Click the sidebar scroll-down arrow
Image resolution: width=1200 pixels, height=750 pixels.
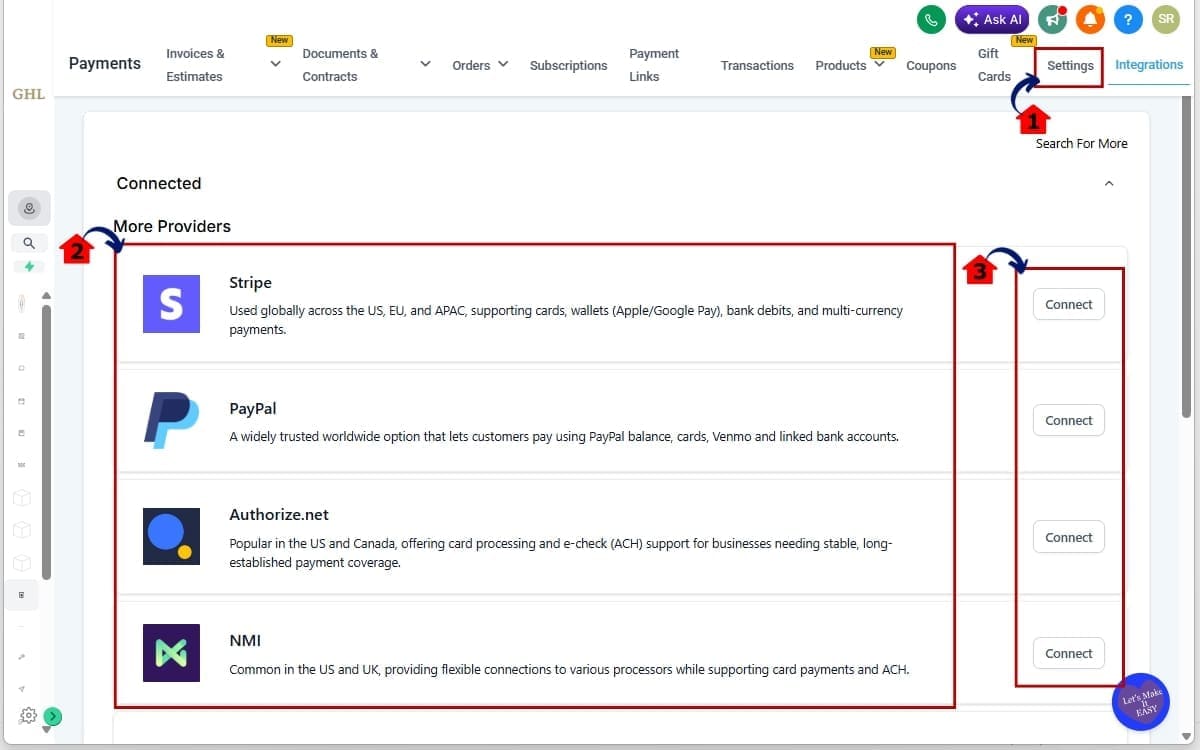pyautogui.click(x=46, y=730)
